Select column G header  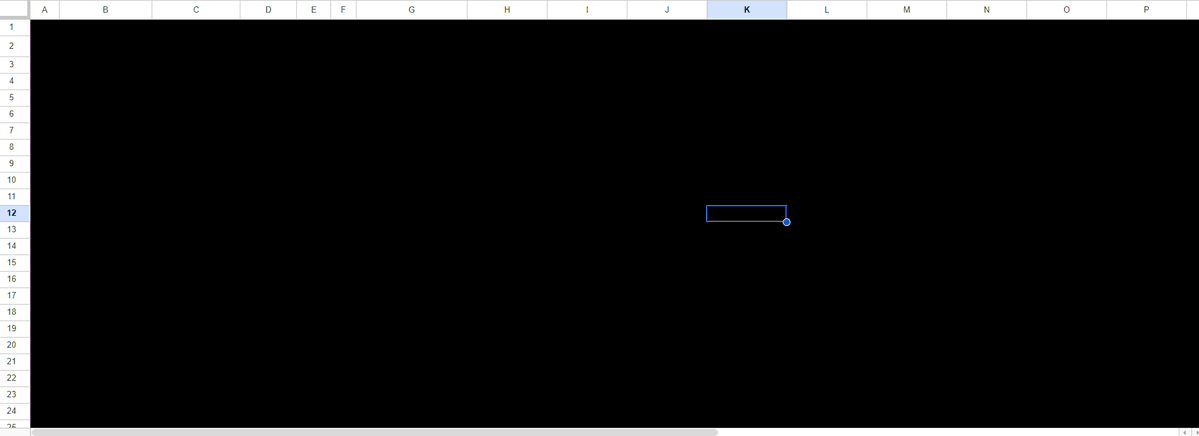[412, 9]
